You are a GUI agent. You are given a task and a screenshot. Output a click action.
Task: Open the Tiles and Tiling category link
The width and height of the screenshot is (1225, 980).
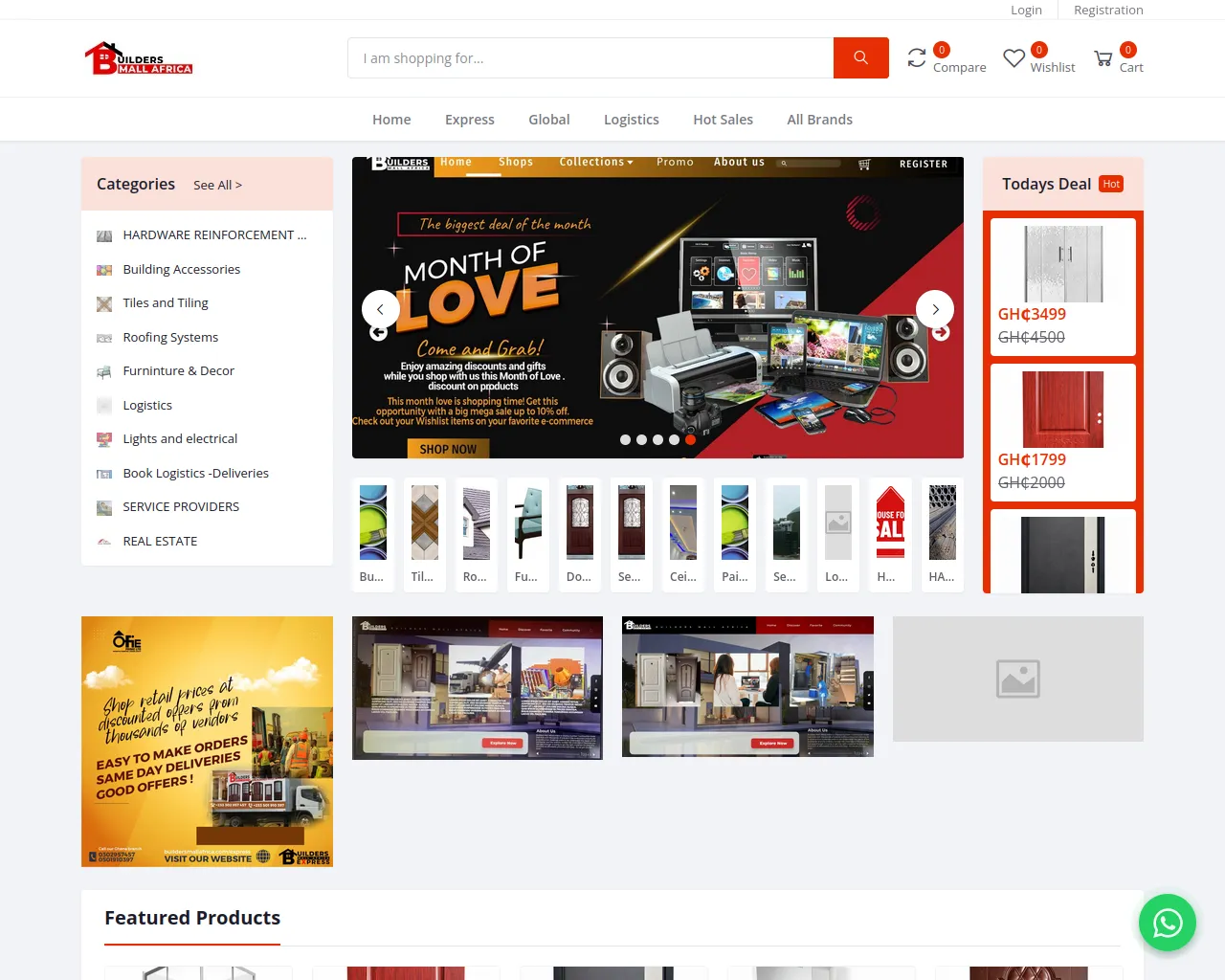click(166, 303)
